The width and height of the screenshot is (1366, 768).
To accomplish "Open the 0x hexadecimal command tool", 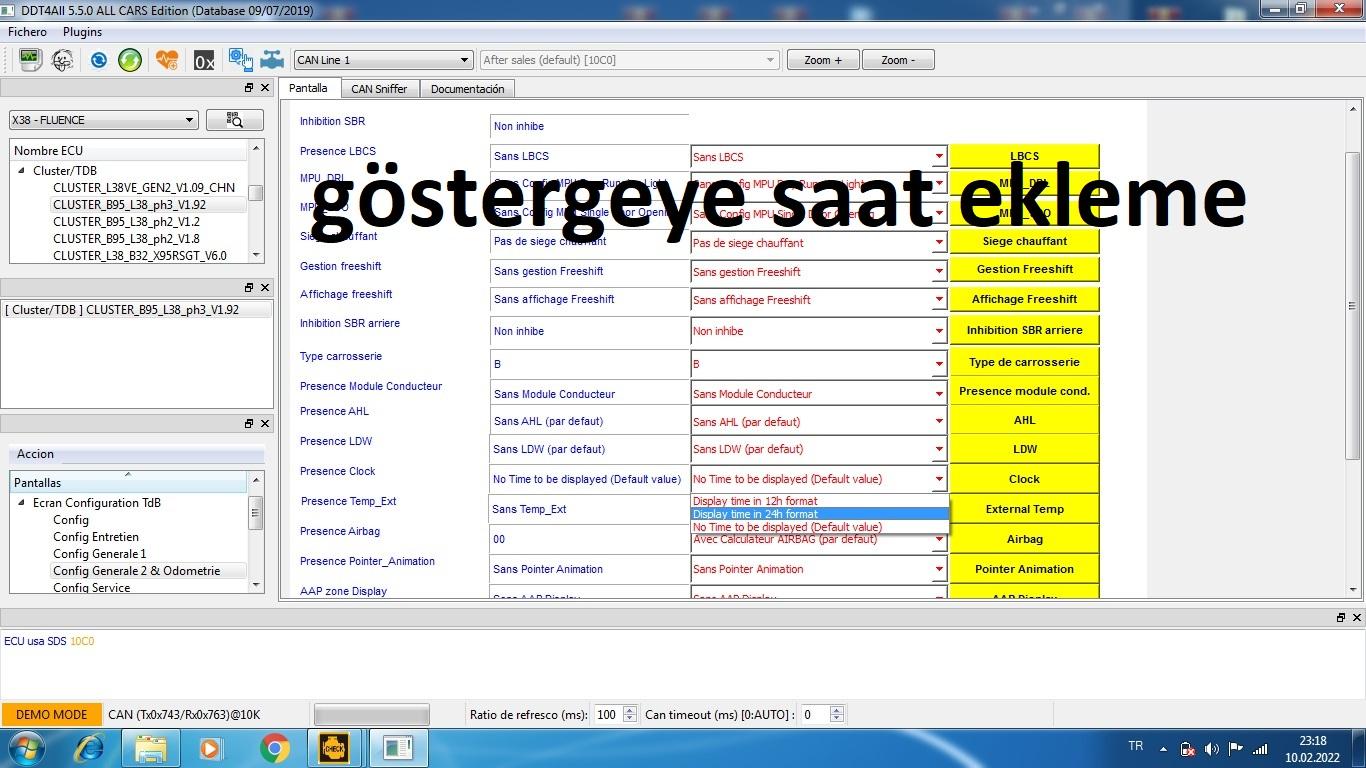I will pos(204,61).
